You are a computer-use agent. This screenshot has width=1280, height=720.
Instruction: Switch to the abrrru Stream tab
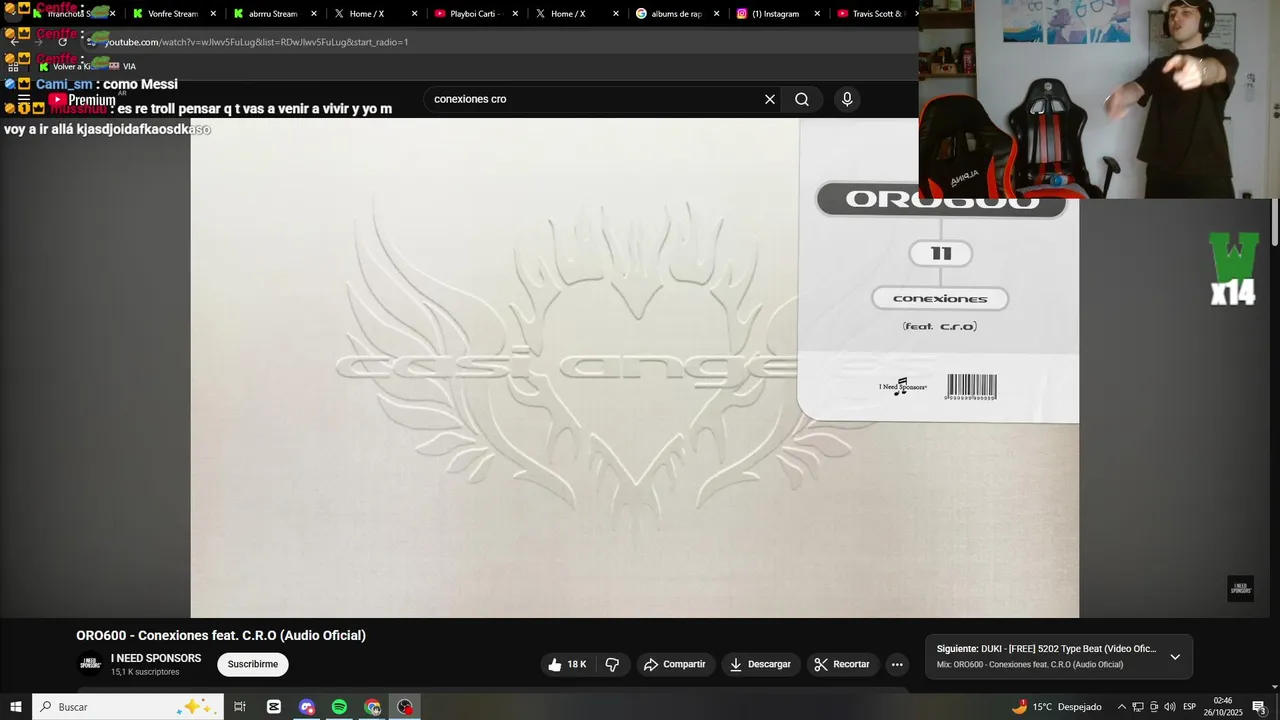(x=272, y=14)
